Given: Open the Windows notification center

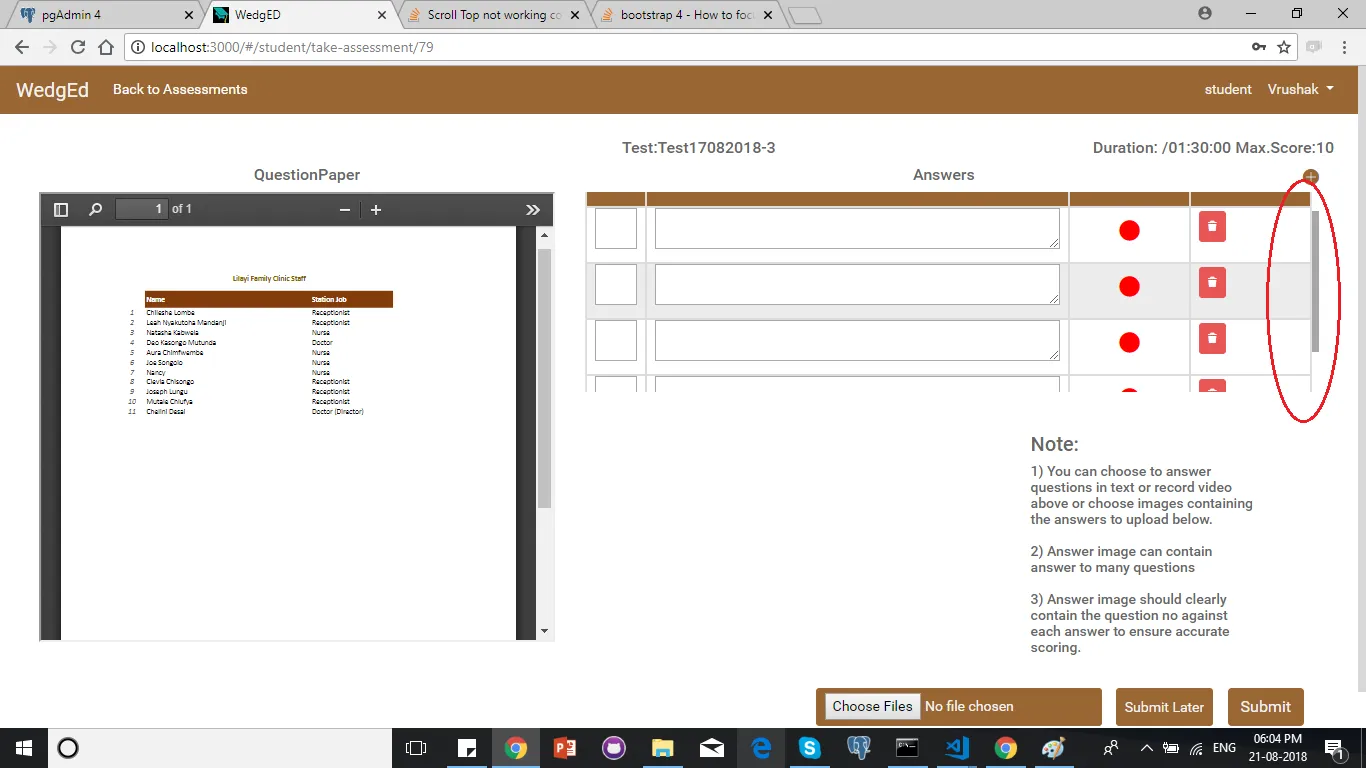Looking at the screenshot, I should point(1333,748).
